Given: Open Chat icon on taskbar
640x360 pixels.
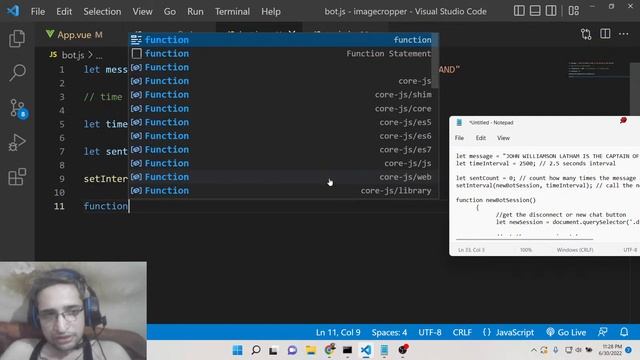Looking at the screenshot, I should point(292,350).
